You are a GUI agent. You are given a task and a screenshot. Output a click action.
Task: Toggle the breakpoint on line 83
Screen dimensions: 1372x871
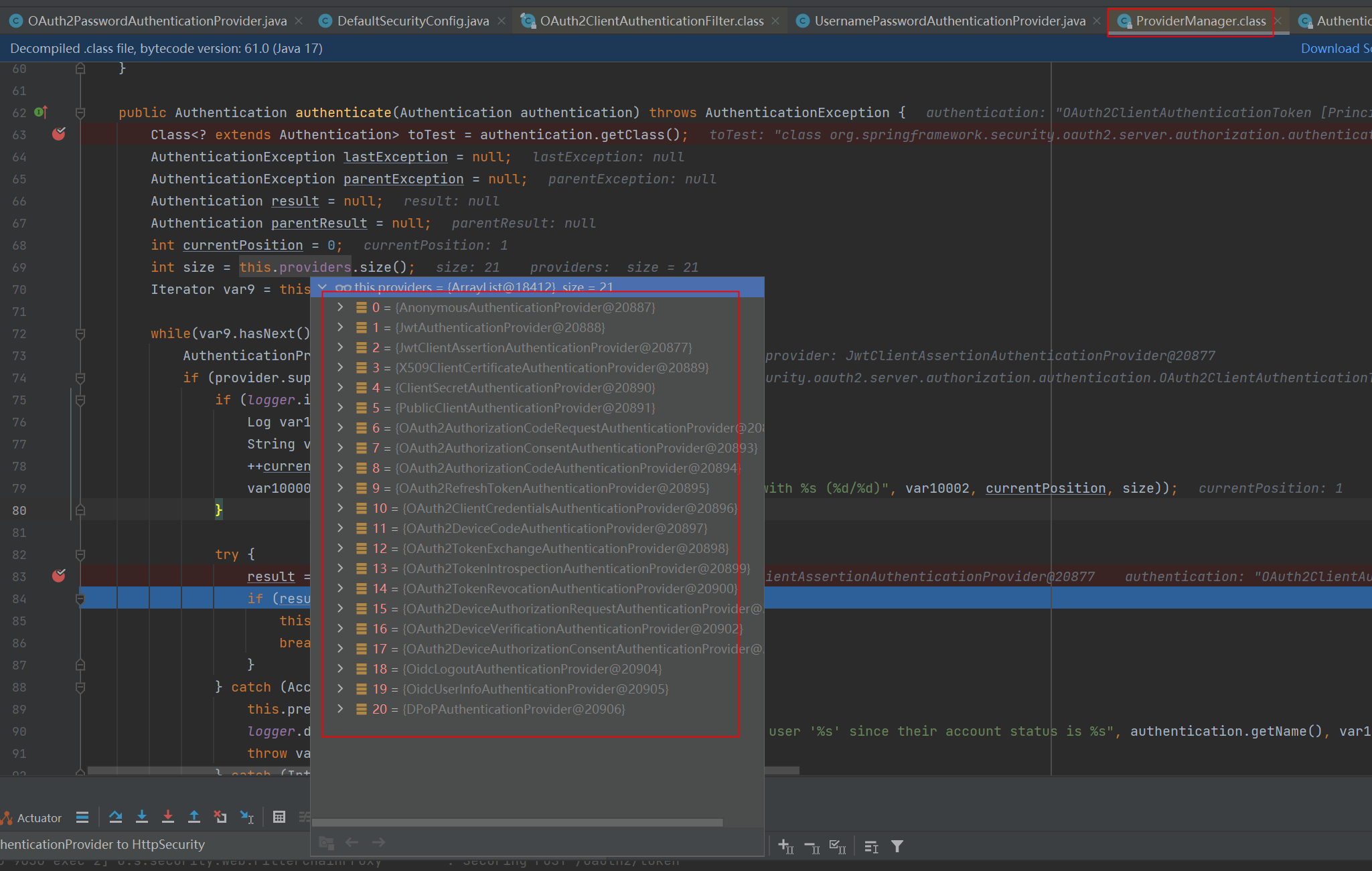pyautogui.click(x=58, y=576)
